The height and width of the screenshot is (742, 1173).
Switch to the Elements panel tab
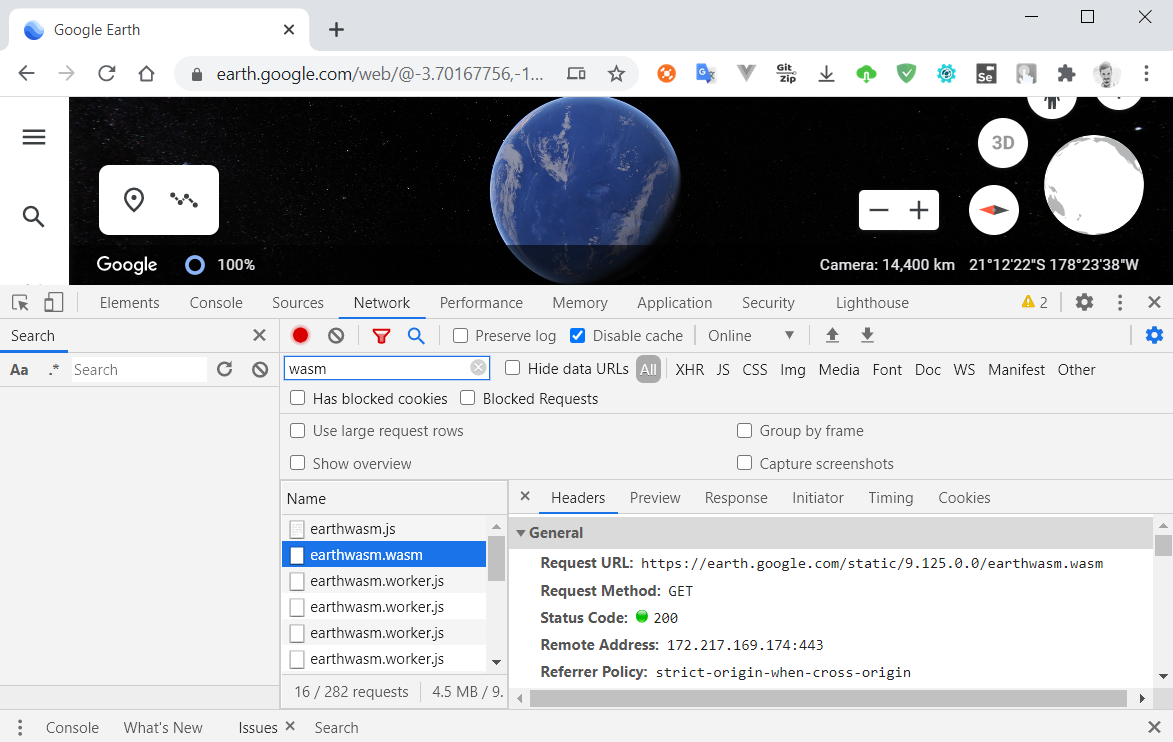click(x=129, y=302)
